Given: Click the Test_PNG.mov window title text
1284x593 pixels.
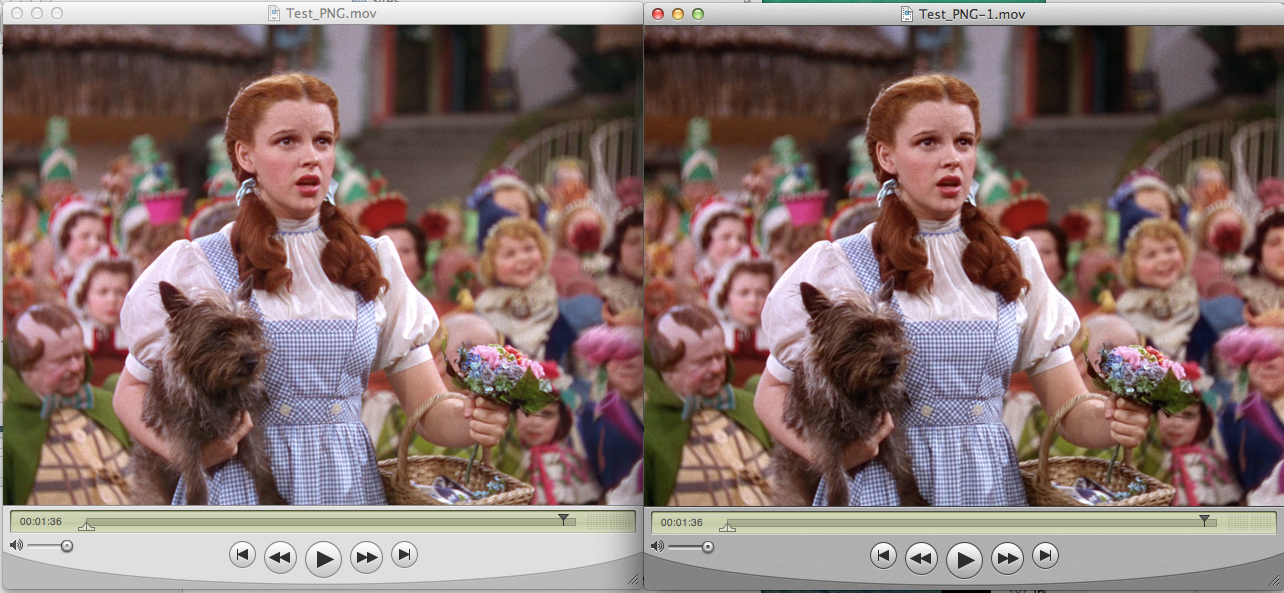Looking at the screenshot, I should (x=331, y=14).
